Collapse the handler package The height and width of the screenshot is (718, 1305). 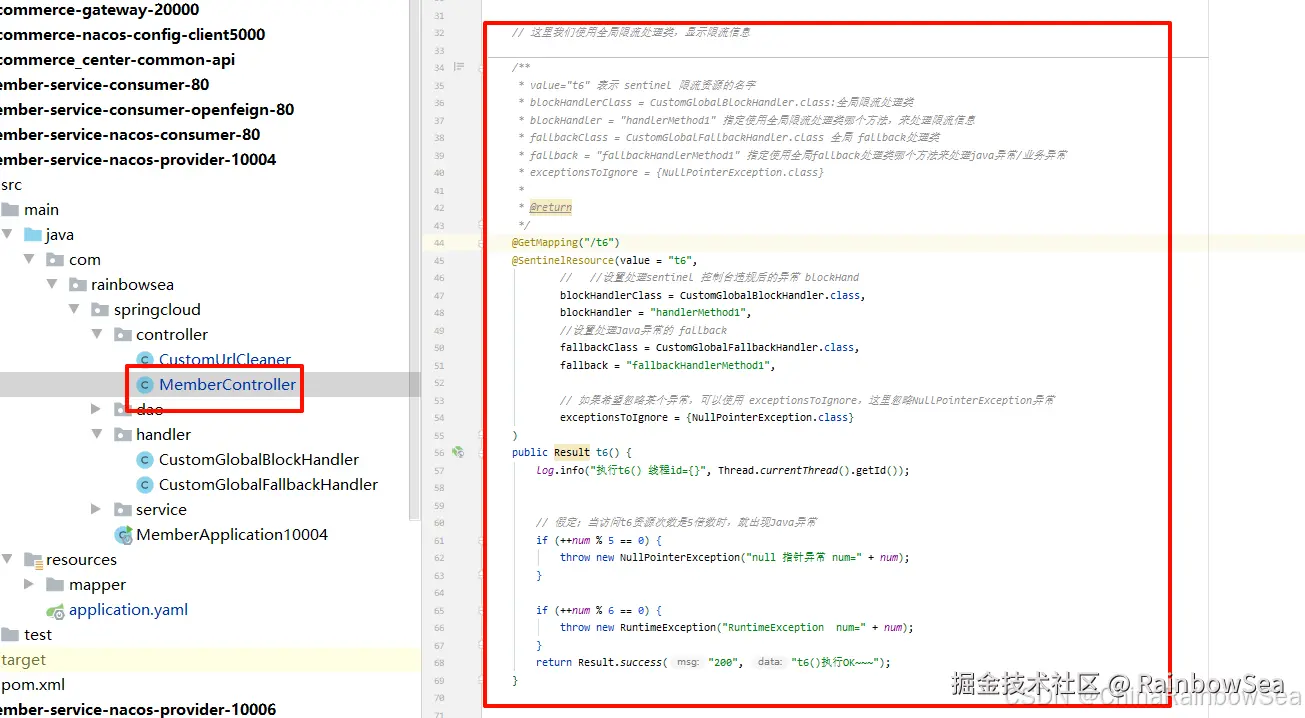coord(97,435)
